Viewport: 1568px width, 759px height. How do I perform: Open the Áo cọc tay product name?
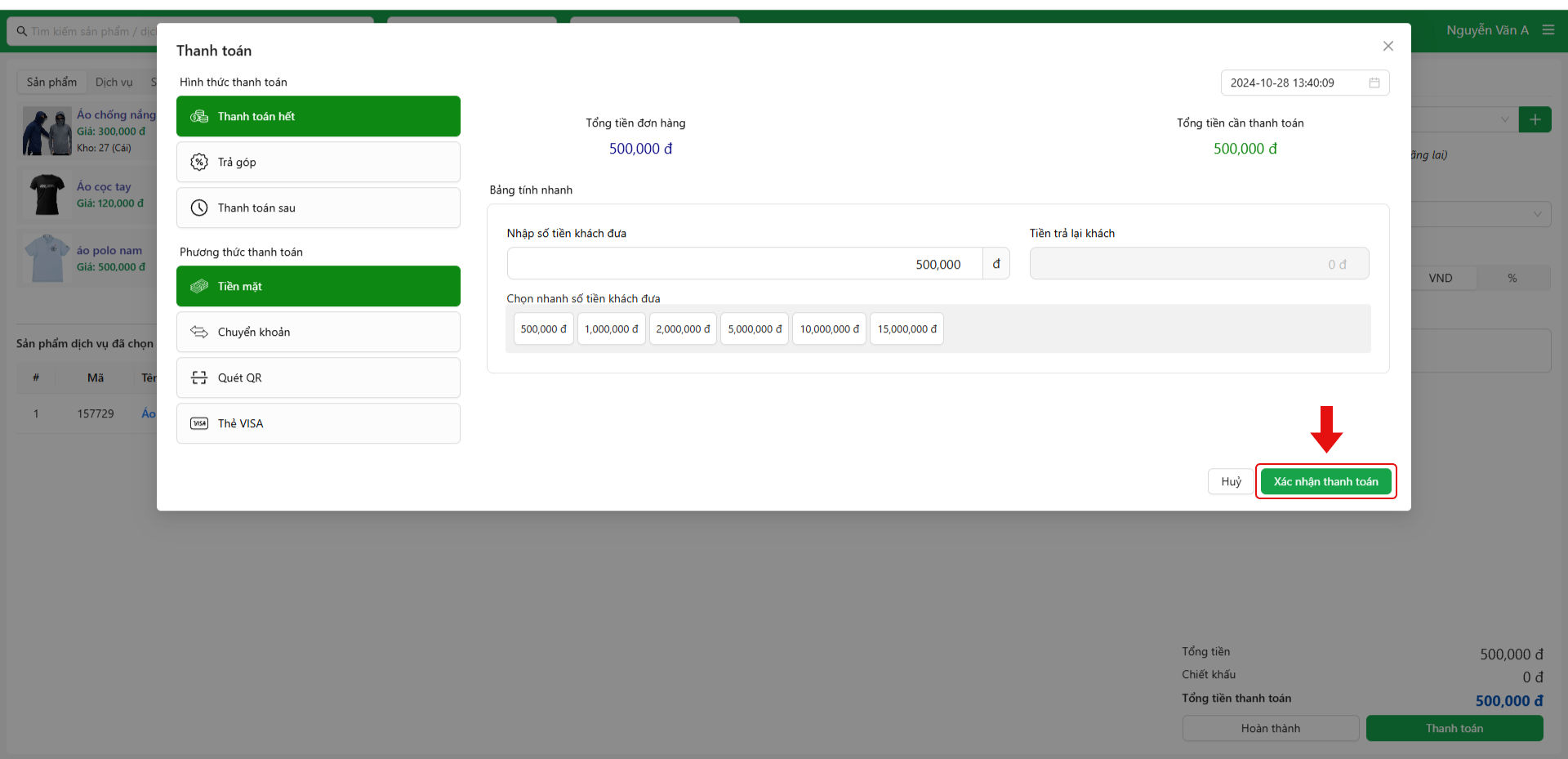(104, 187)
